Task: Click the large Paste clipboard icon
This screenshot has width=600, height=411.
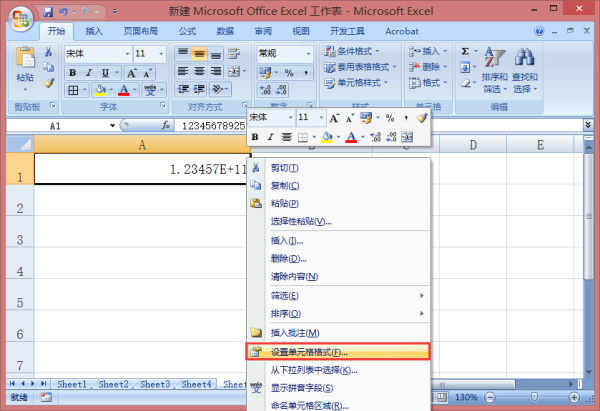Action: pos(25,57)
